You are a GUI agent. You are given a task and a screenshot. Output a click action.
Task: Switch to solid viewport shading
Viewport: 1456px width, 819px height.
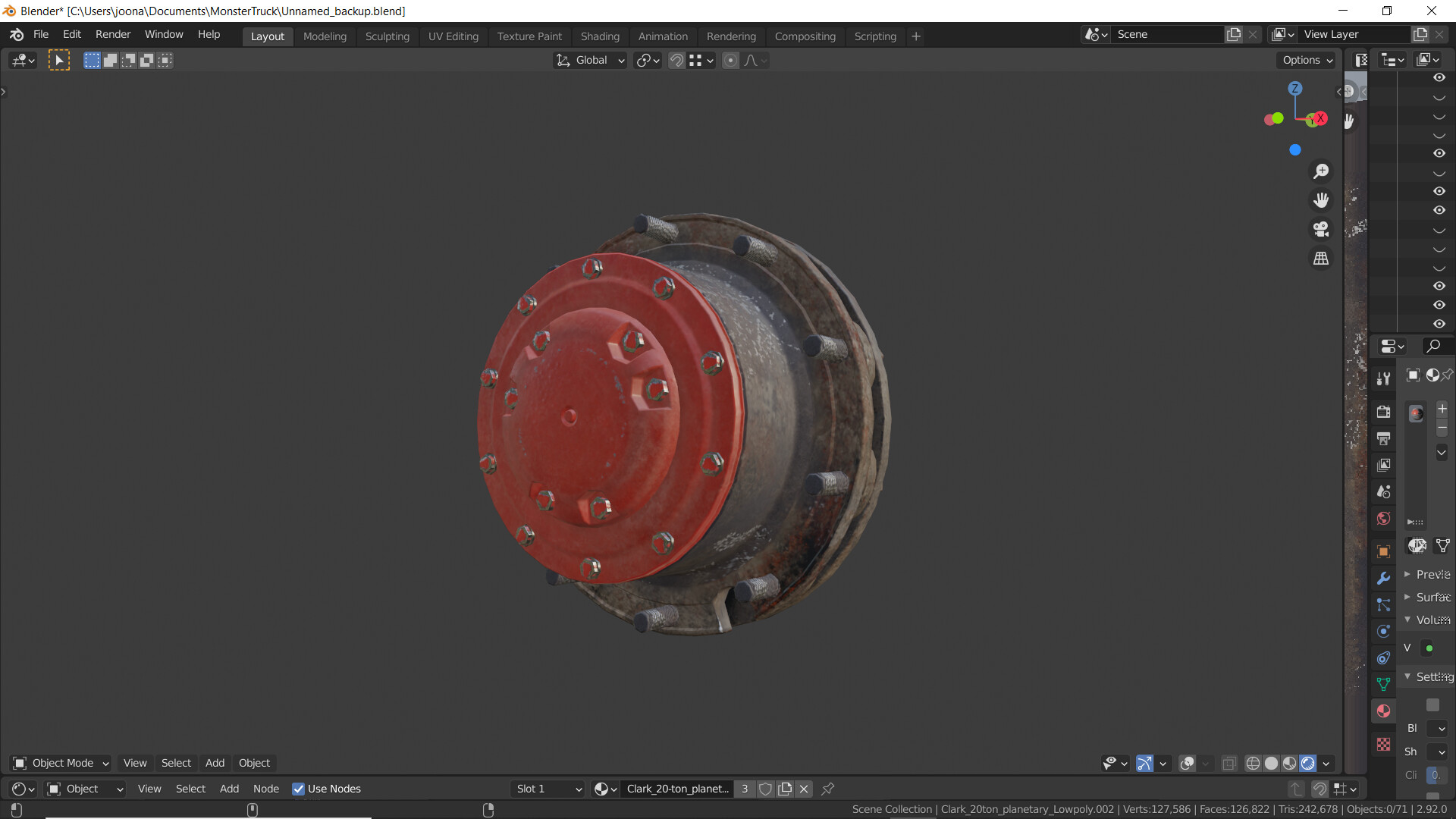coord(1272,764)
